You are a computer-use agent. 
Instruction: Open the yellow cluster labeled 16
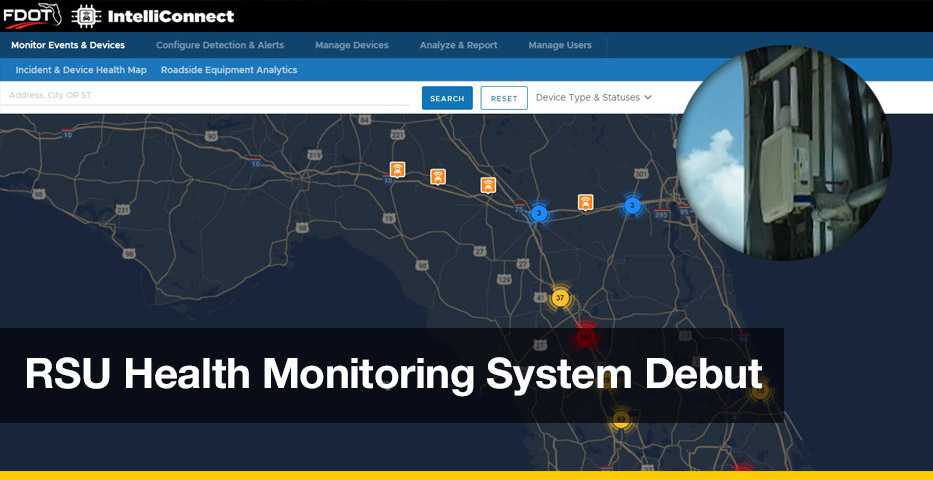759,392
